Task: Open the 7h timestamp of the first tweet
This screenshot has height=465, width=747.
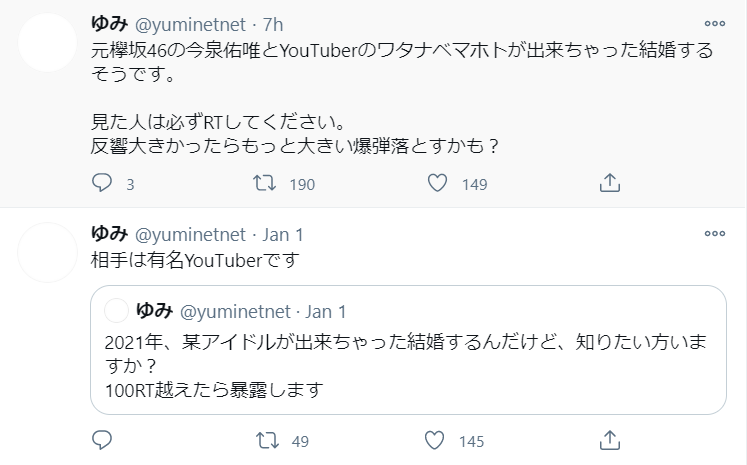Action: pos(273,24)
